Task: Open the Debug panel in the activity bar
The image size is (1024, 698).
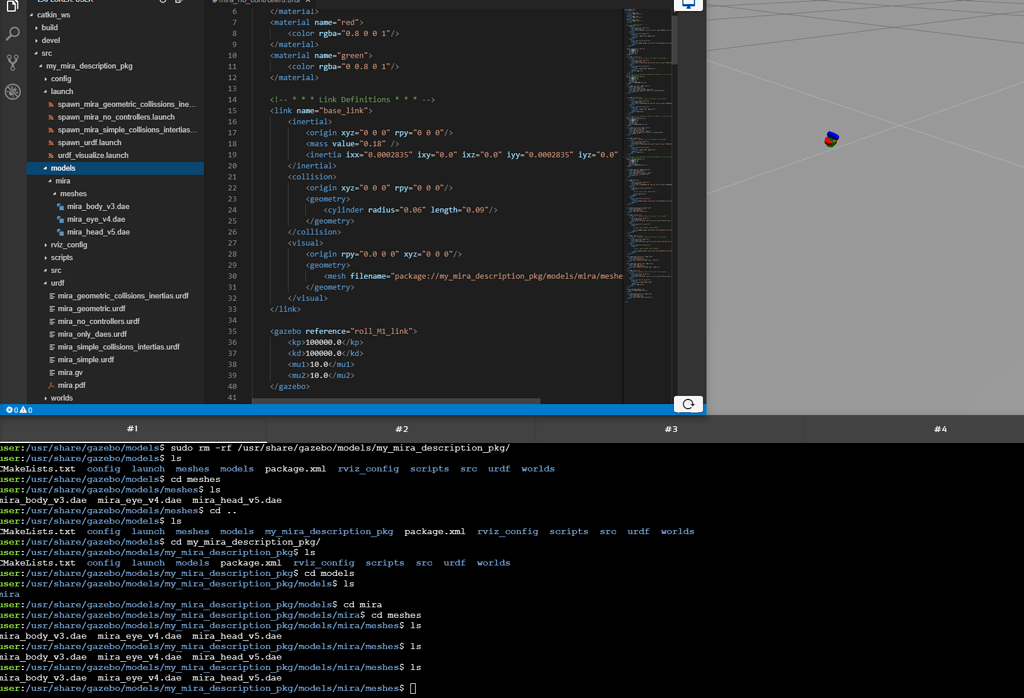Action: [x=12, y=91]
